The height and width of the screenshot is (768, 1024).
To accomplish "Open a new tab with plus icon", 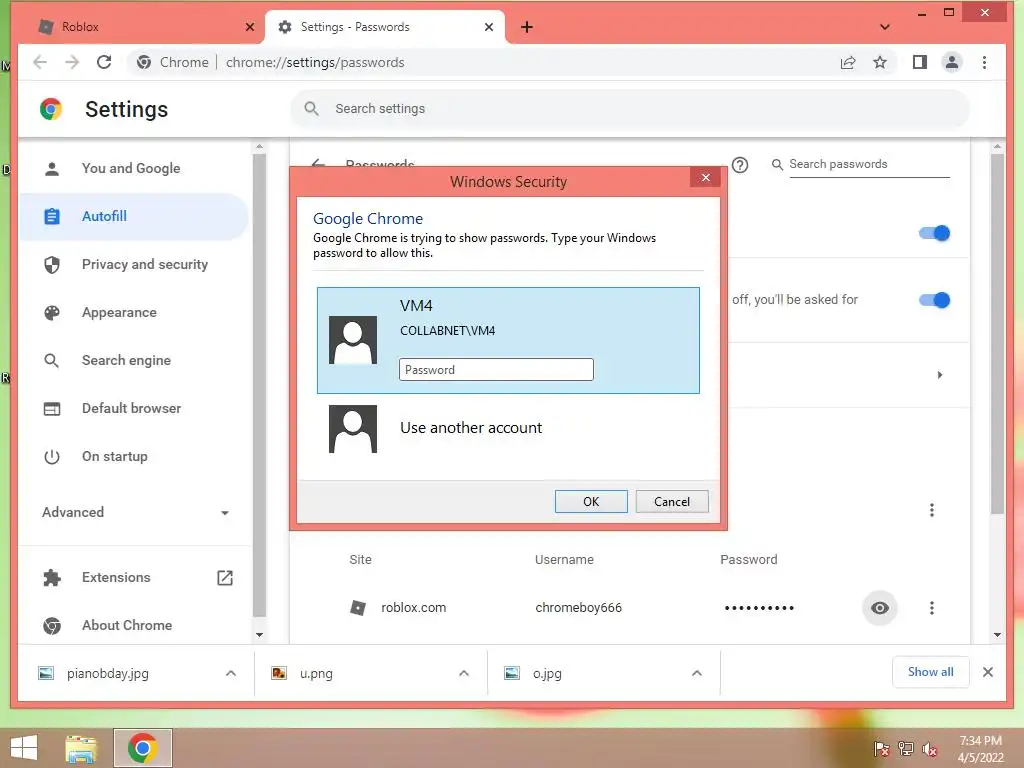I will pyautogui.click(x=526, y=27).
